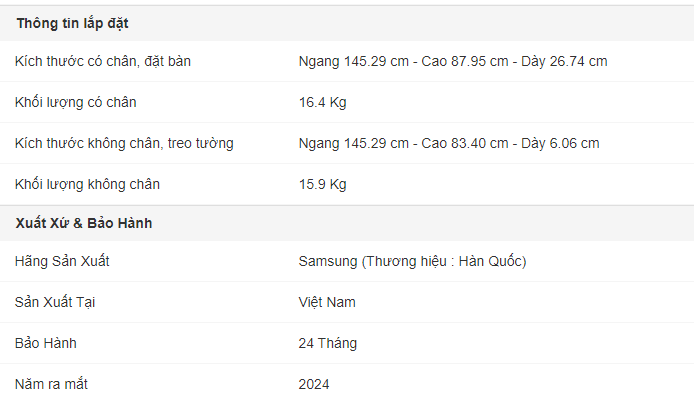Select the 'Năm ra mắt' label
The image size is (694, 403).
(x=51, y=384)
